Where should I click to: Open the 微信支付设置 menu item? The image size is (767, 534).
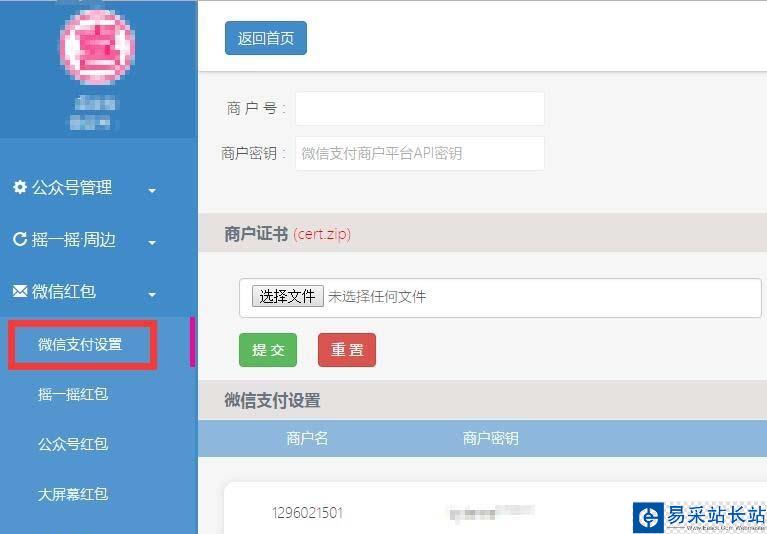pyautogui.click(x=82, y=345)
